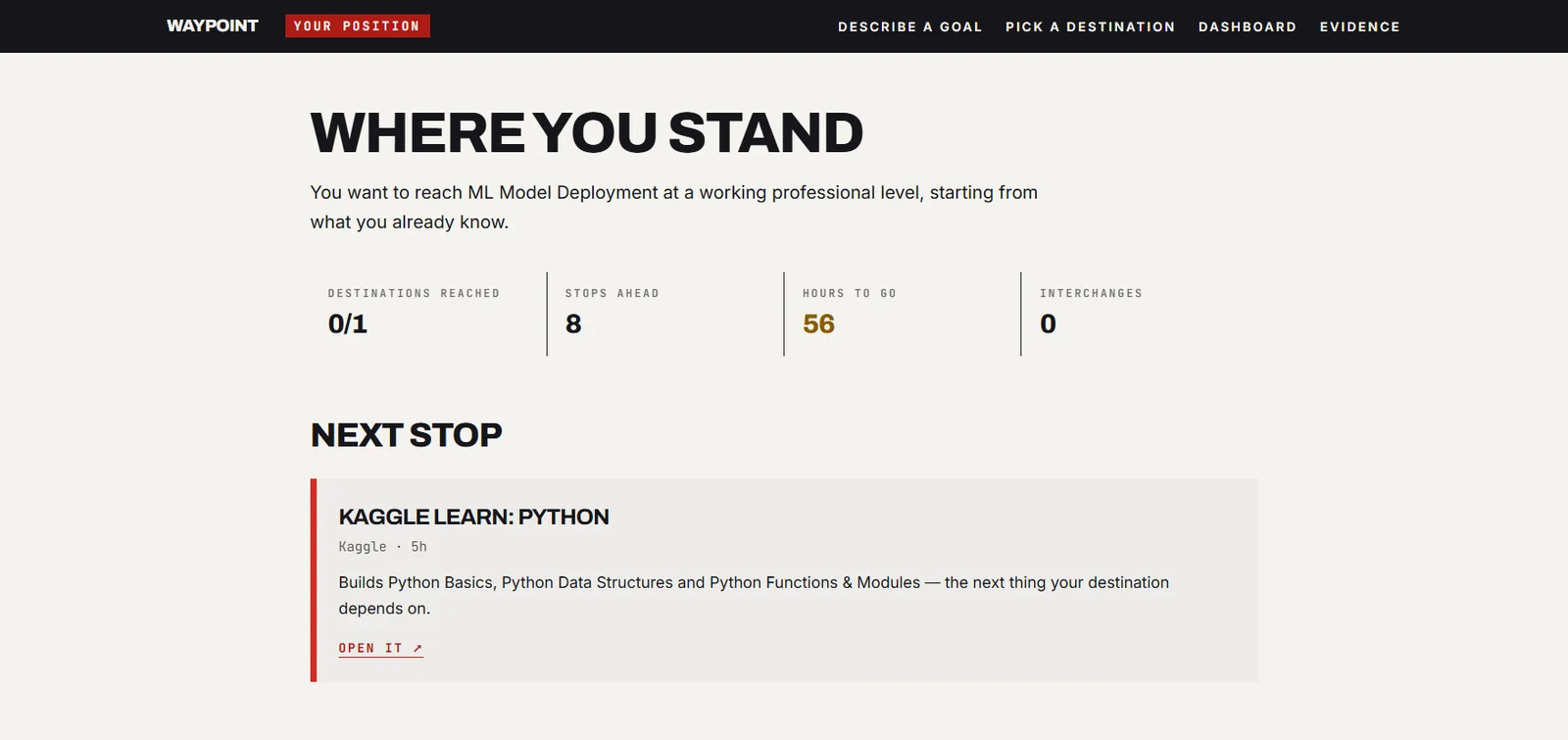Click the arrow icon beside Open It
The width and height of the screenshot is (1568, 740).
coord(417,648)
